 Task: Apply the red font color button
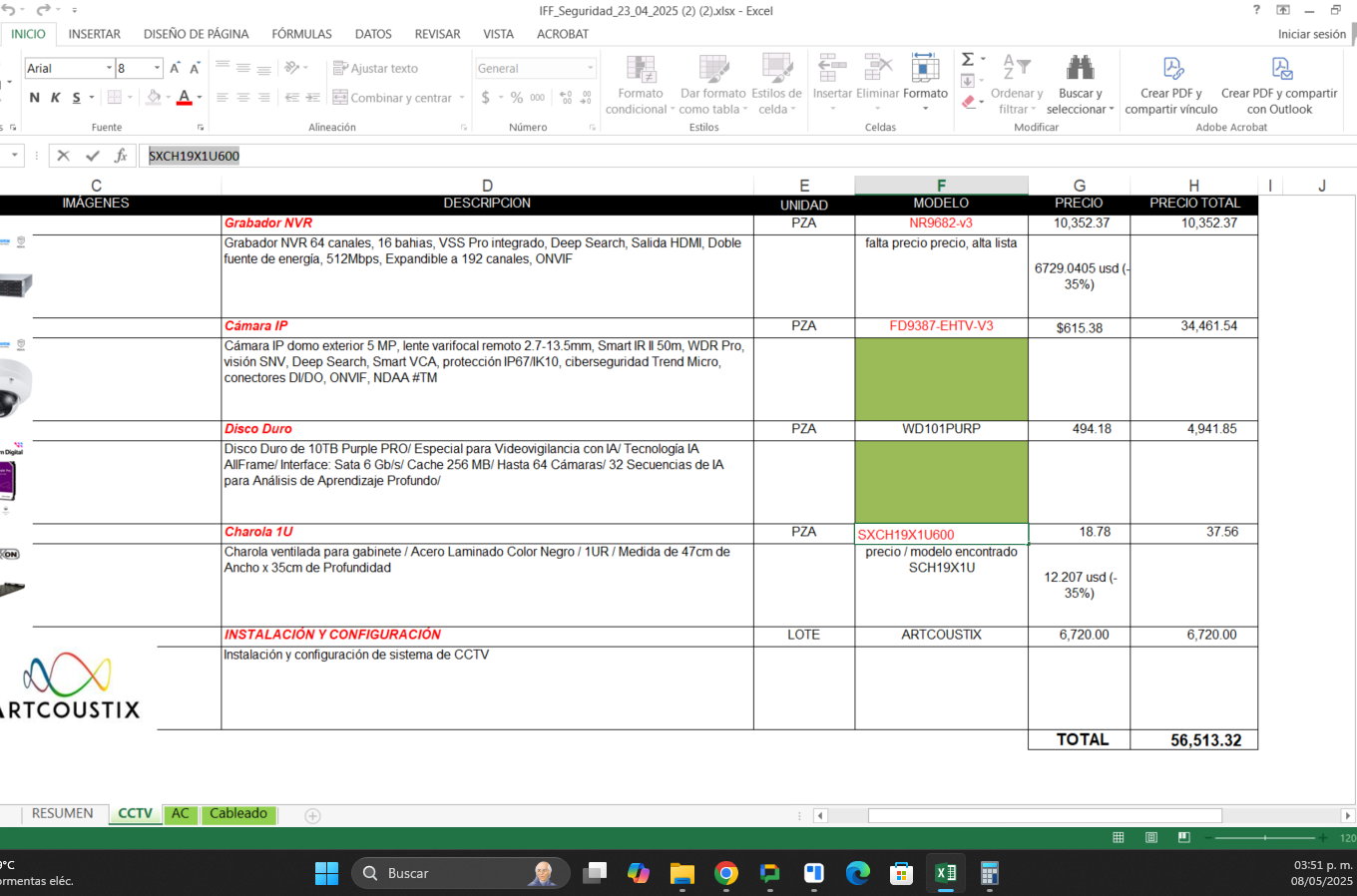(185, 98)
